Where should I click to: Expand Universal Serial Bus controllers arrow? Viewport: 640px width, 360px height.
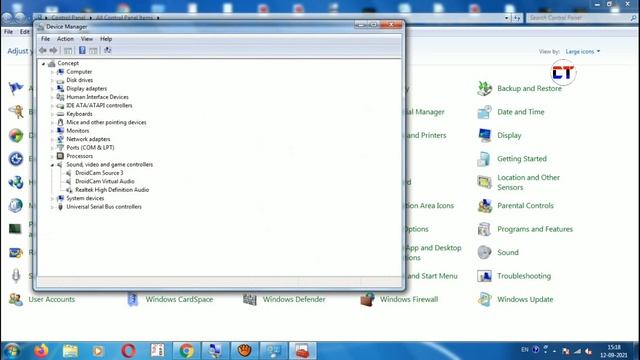(52, 207)
